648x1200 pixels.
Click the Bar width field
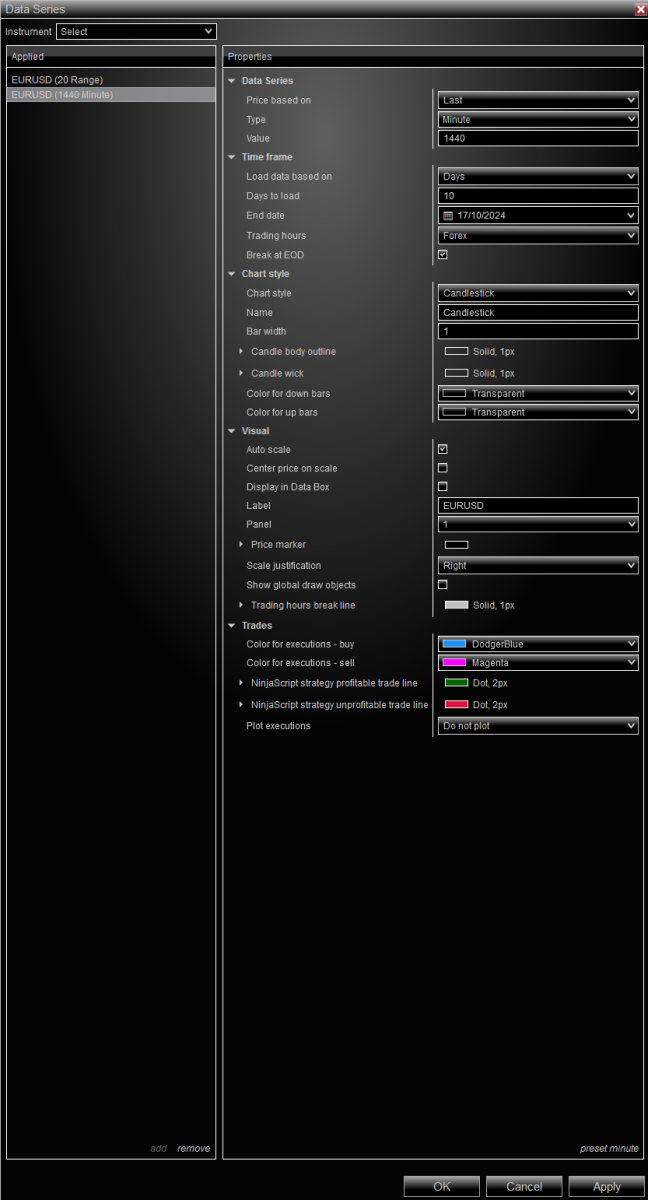pyautogui.click(x=538, y=331)
